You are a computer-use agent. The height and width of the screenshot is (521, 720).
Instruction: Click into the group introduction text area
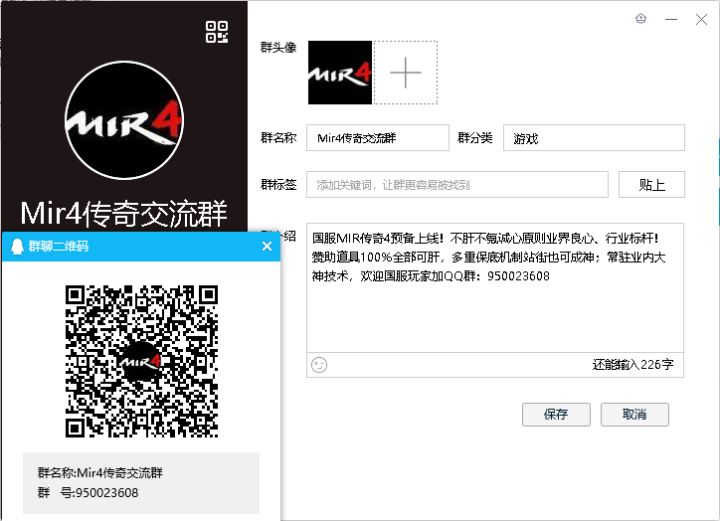(495, 288)
